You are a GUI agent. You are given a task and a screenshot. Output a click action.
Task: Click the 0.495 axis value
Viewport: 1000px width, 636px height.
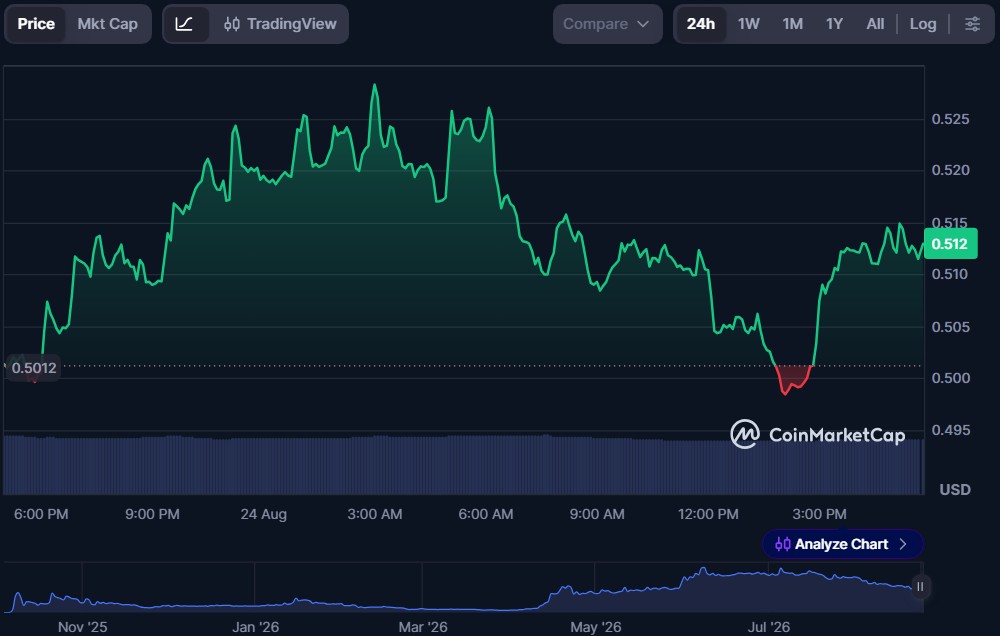click(950, 430)
